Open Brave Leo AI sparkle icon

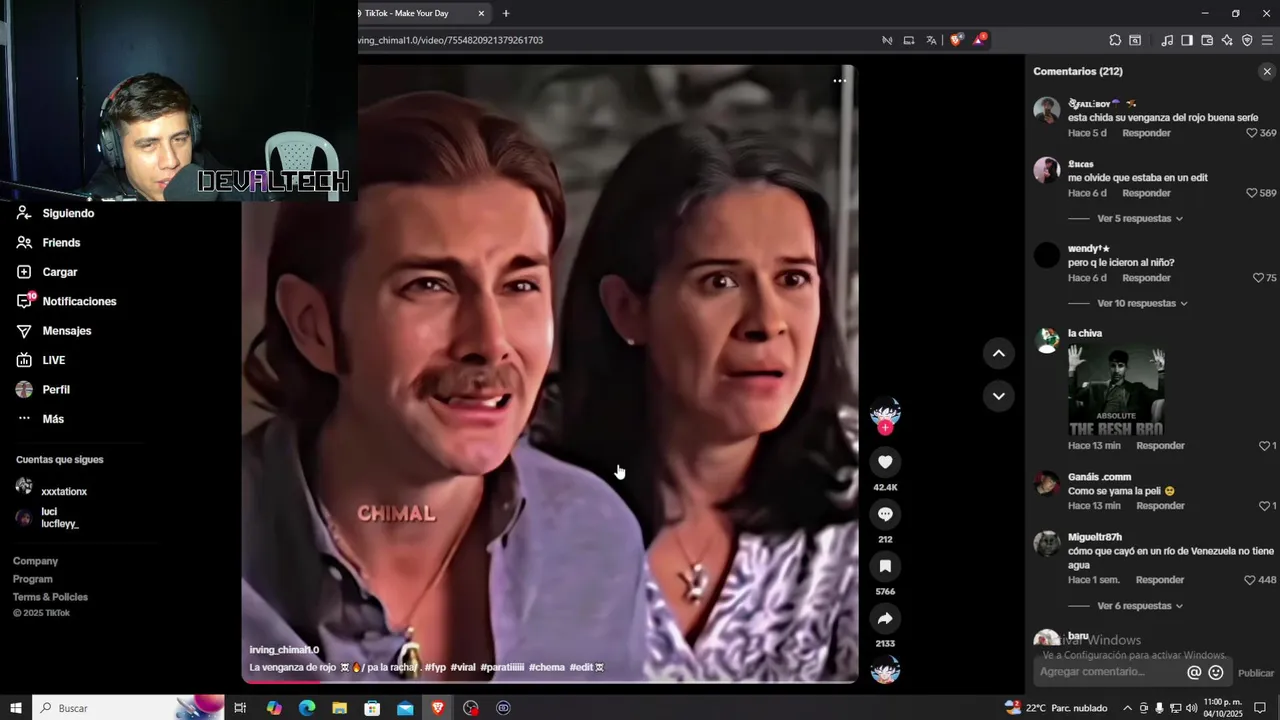[1227, 40]
